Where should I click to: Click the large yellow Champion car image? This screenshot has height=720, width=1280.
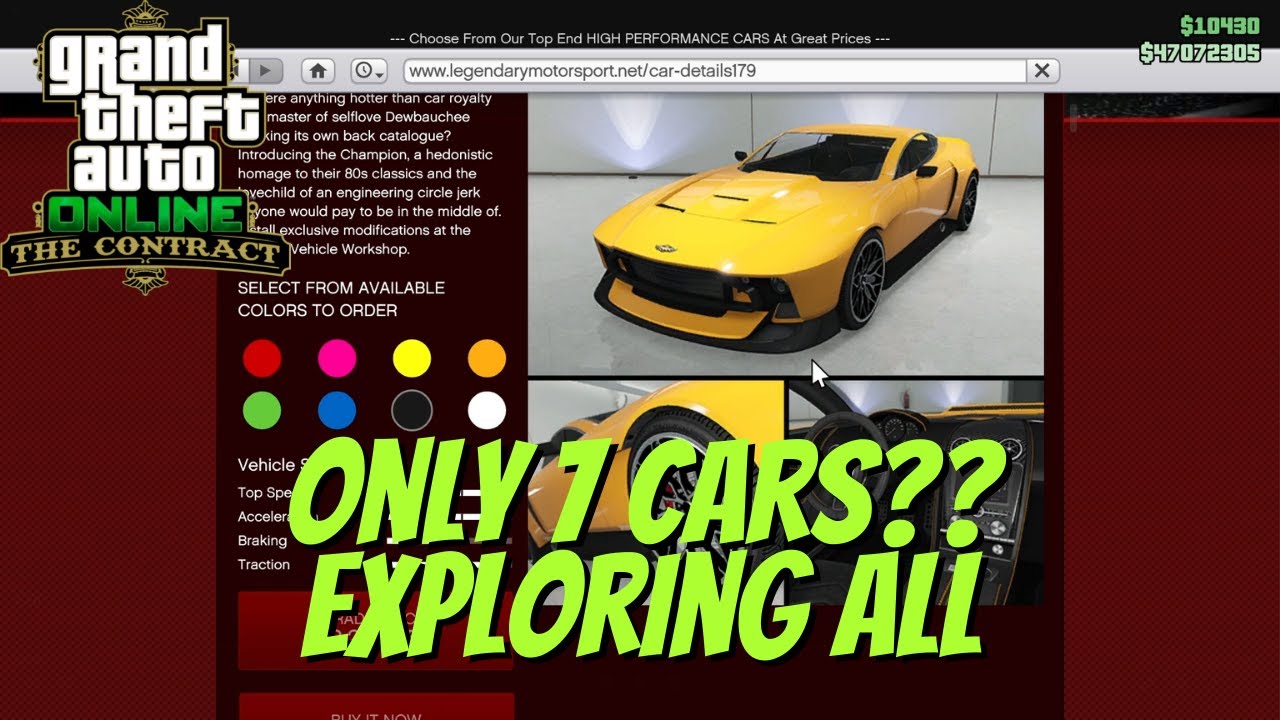(x=786, y=234)
